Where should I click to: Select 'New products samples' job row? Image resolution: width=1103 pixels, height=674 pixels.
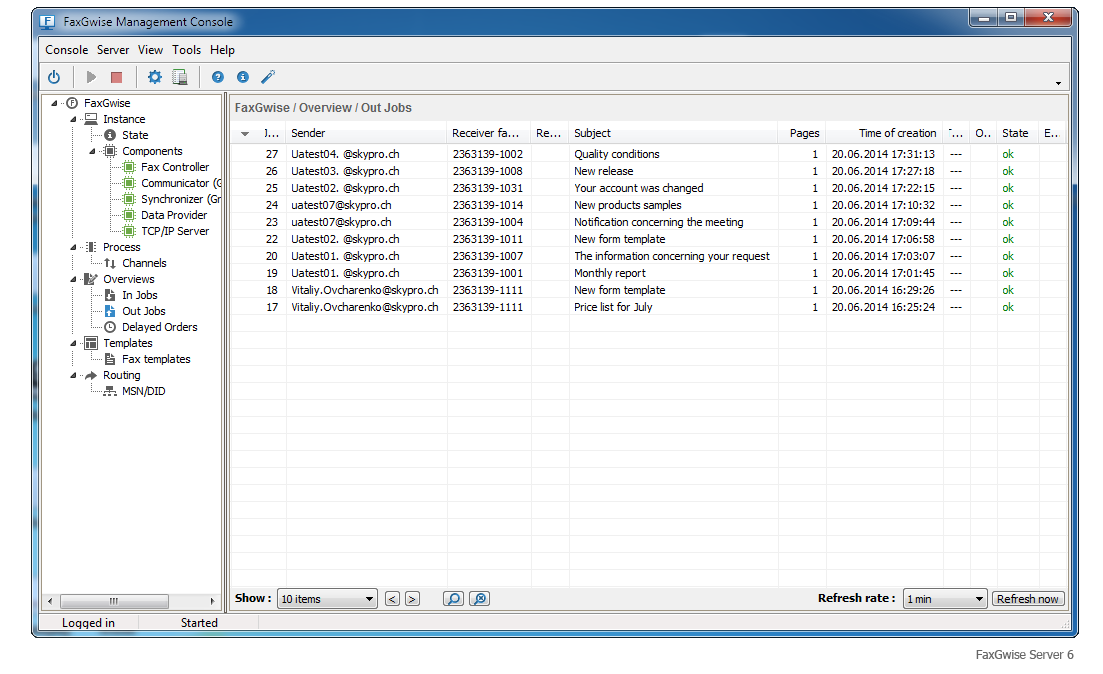point(649,205)
